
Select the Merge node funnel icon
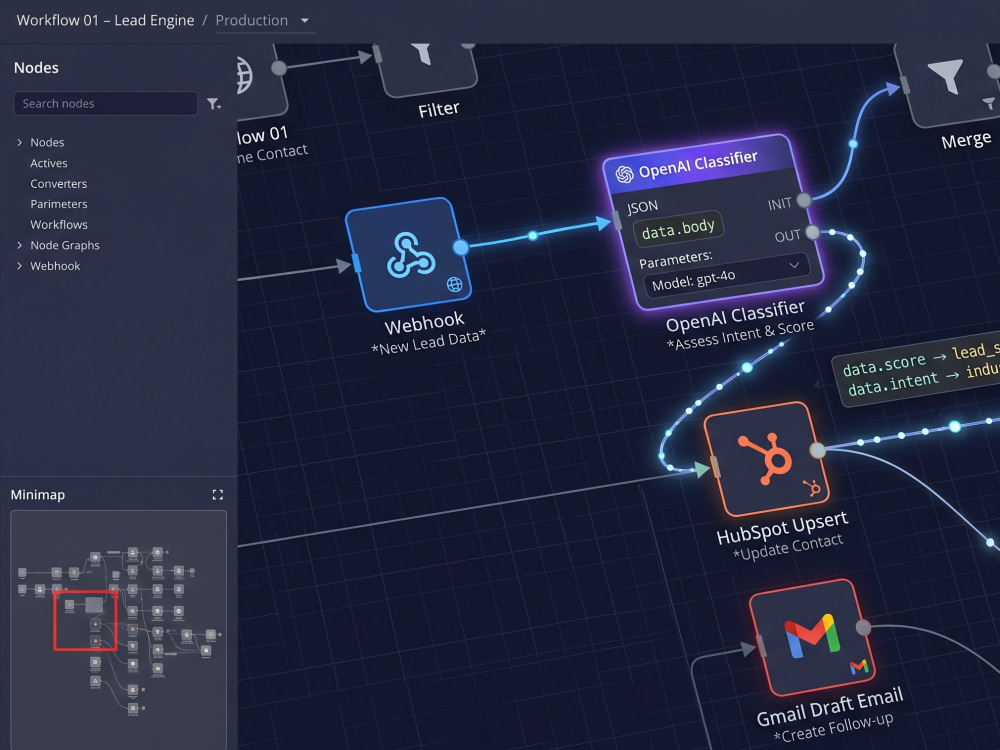pos(945,77)
